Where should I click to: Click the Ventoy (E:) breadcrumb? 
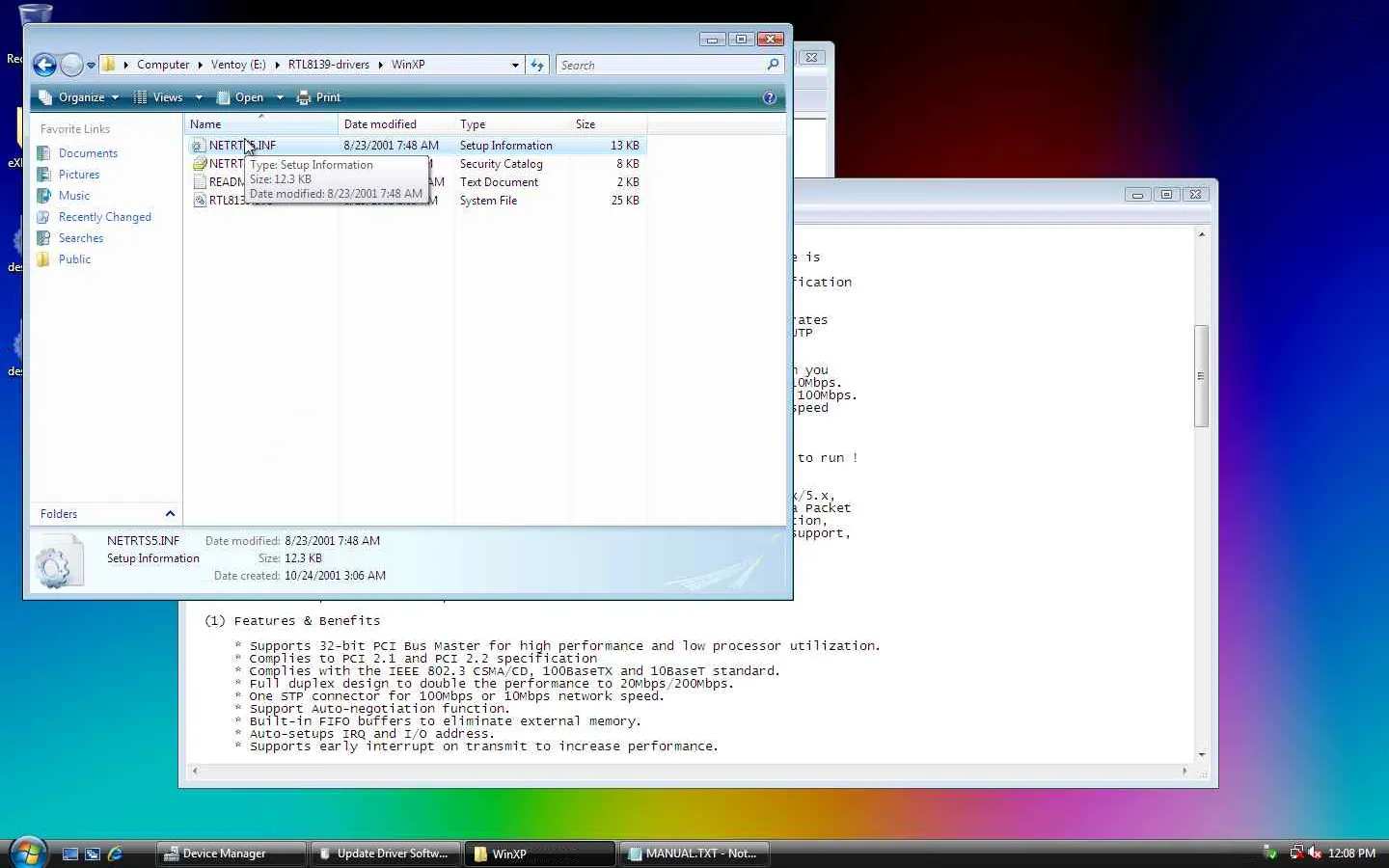tap(238, 65)
